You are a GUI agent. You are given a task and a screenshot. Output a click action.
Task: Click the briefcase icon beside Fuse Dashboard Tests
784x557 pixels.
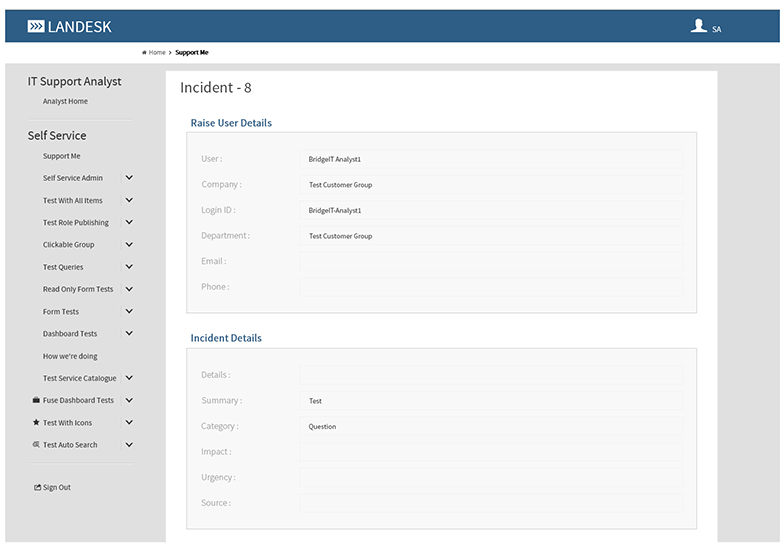tap(36, 400)
